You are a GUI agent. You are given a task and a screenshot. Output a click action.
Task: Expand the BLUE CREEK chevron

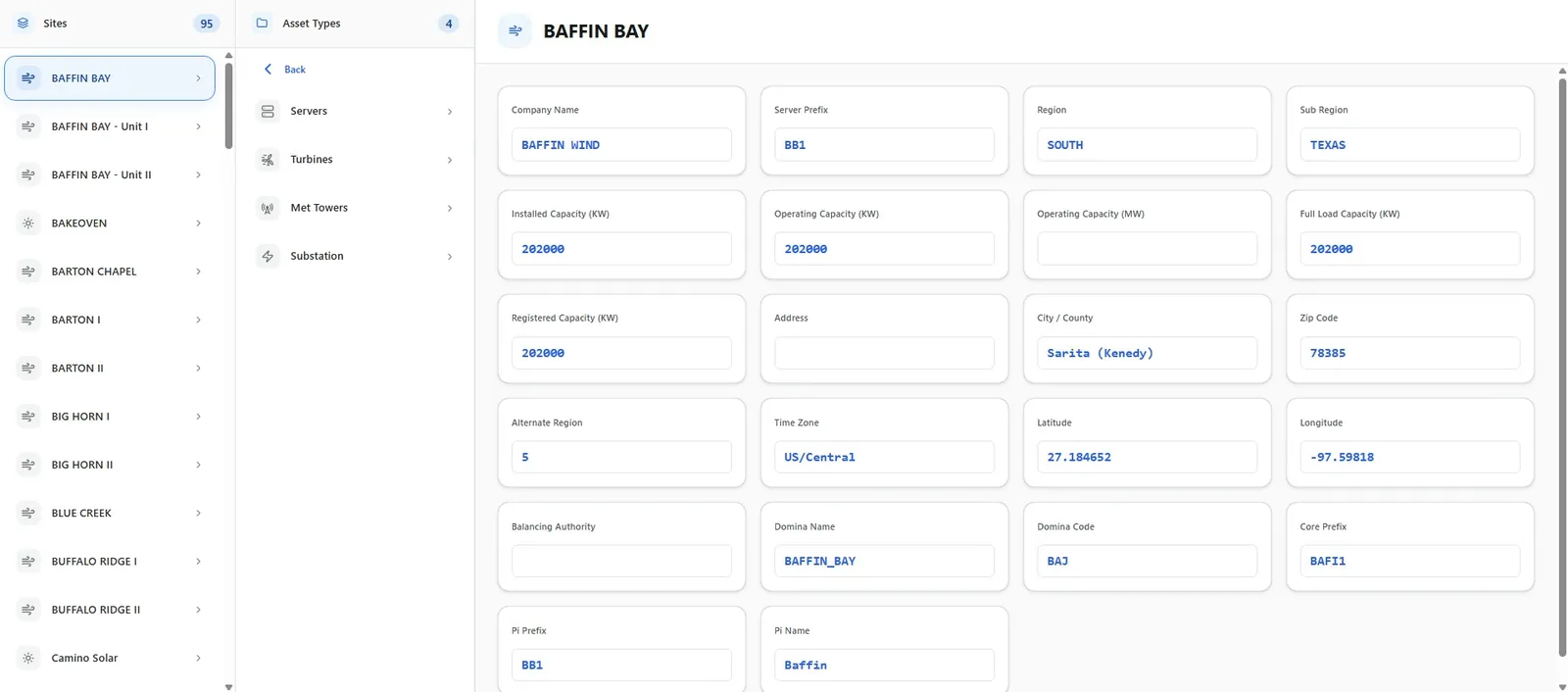point(198,514)
